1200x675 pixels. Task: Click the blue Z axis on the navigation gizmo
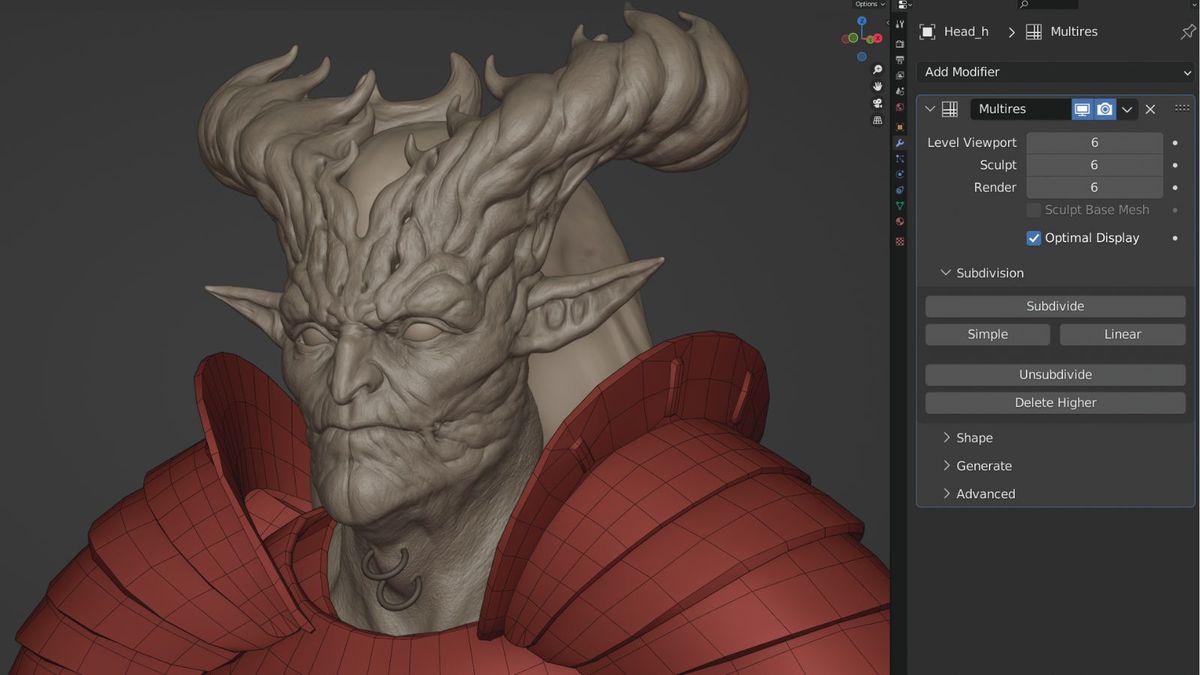click(x=862, y=21)
